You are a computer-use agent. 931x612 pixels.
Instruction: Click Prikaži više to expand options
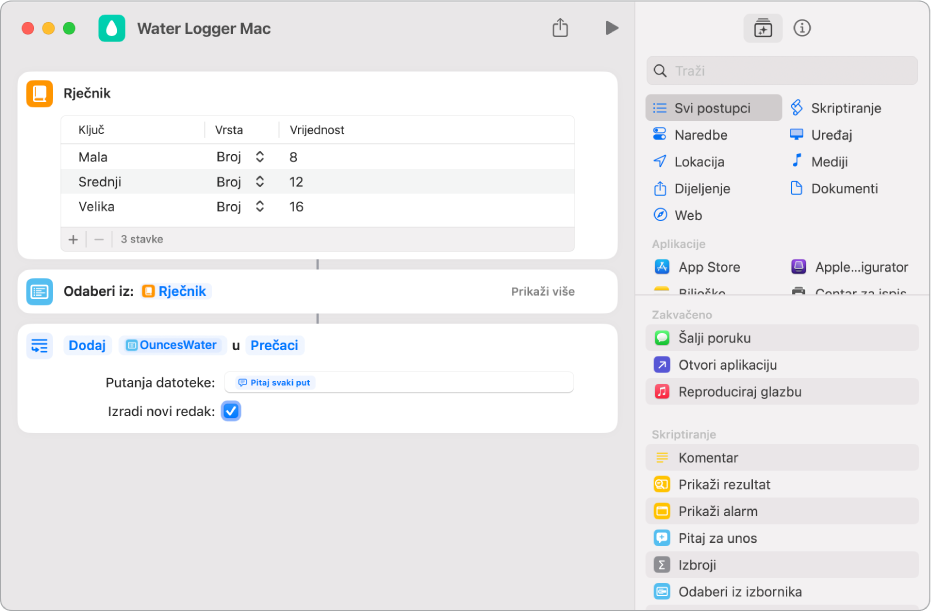coord(543,291)
